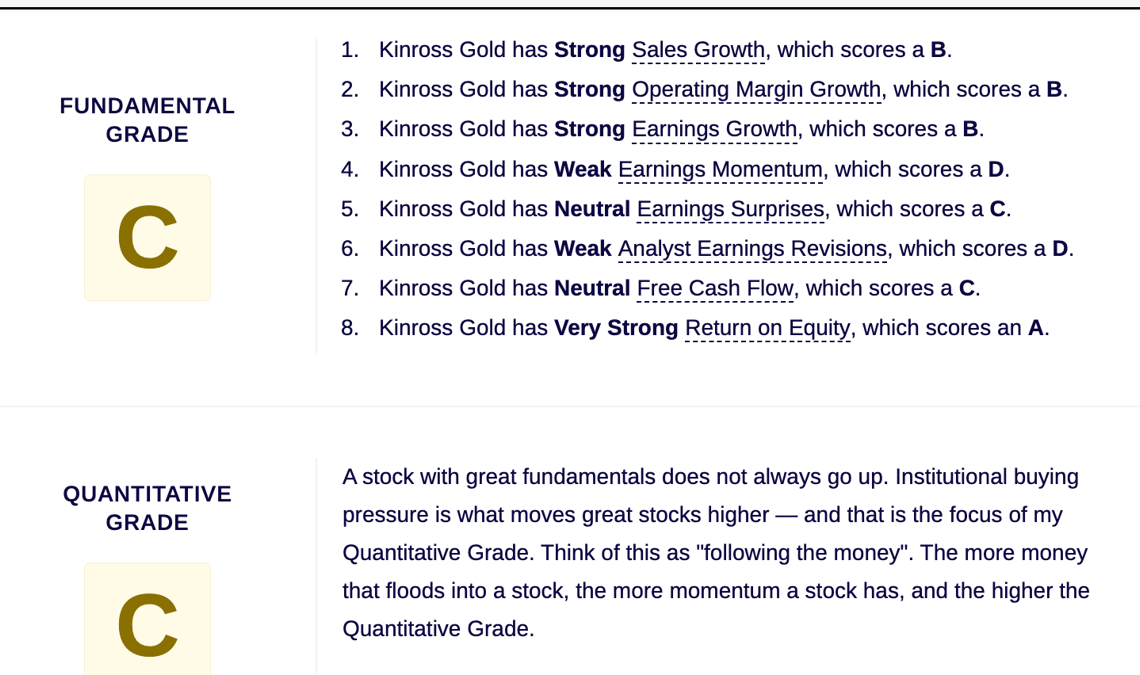Click the Very Strong rating text
Screen dimensions: 1140x675
click(616, 328)
